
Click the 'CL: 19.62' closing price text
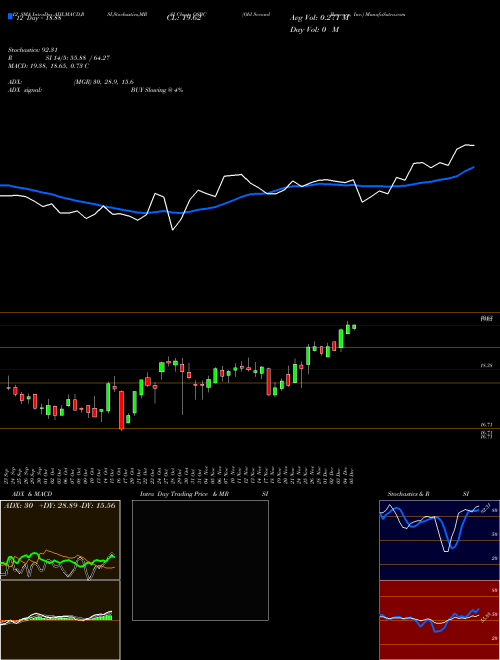tap(184, 18)
